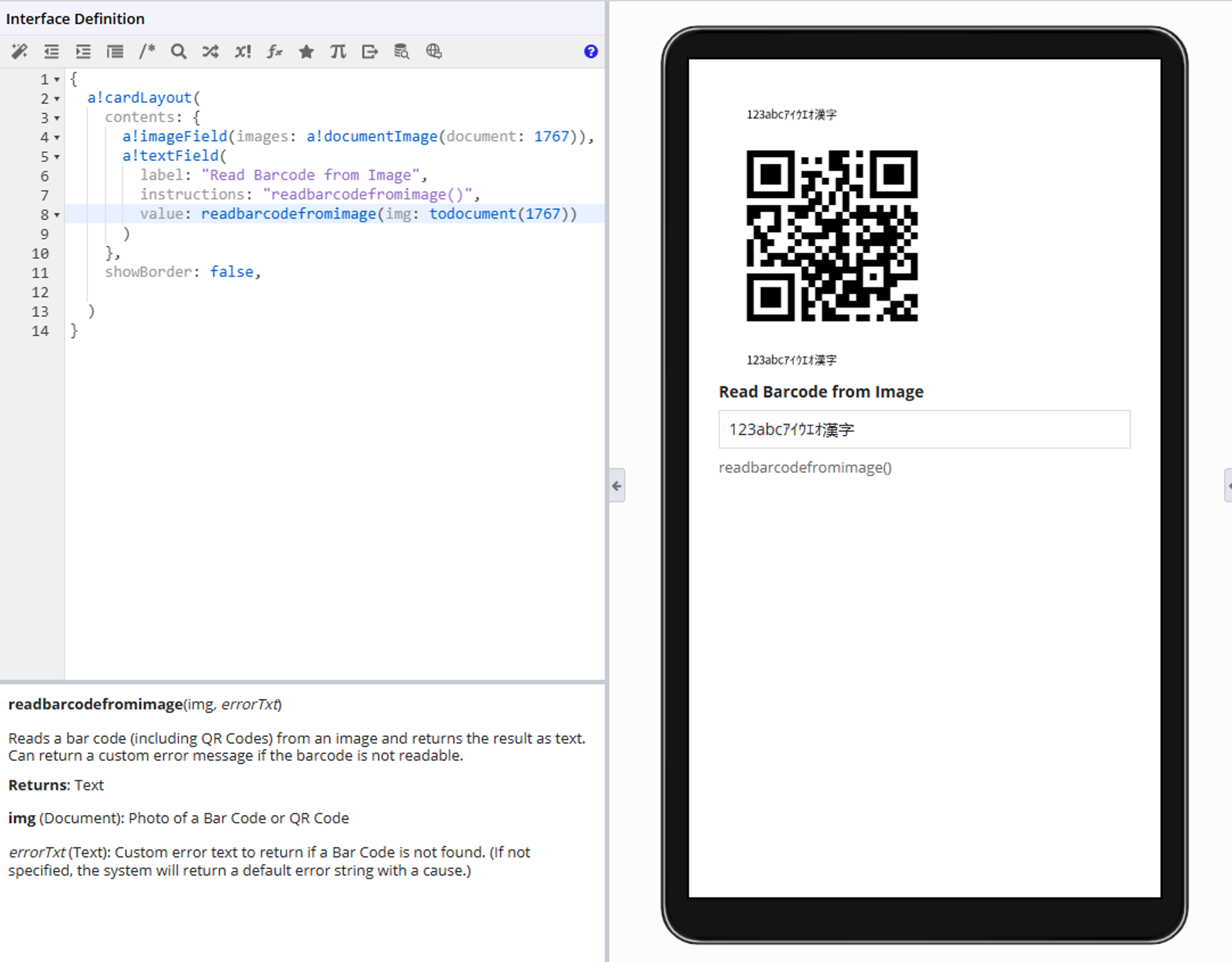Click false value on line 11
The image size is (1232, 962).
(x=231, y=272)
